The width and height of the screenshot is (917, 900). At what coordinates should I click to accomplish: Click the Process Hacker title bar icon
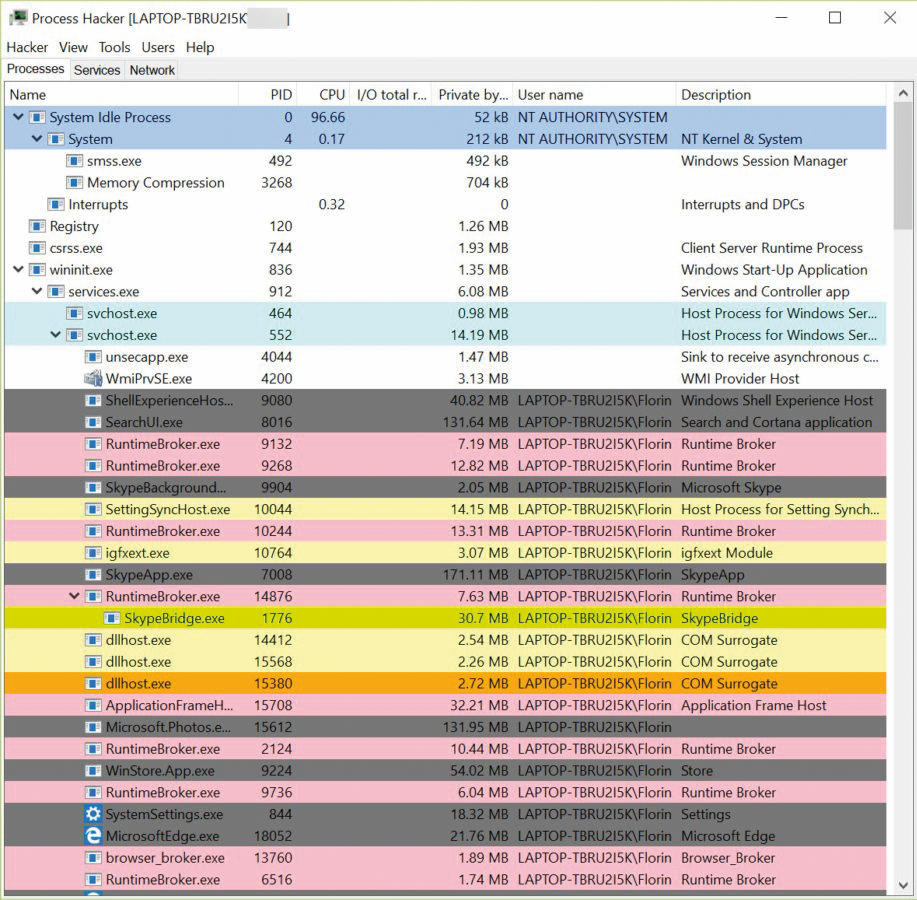[18, 18]
